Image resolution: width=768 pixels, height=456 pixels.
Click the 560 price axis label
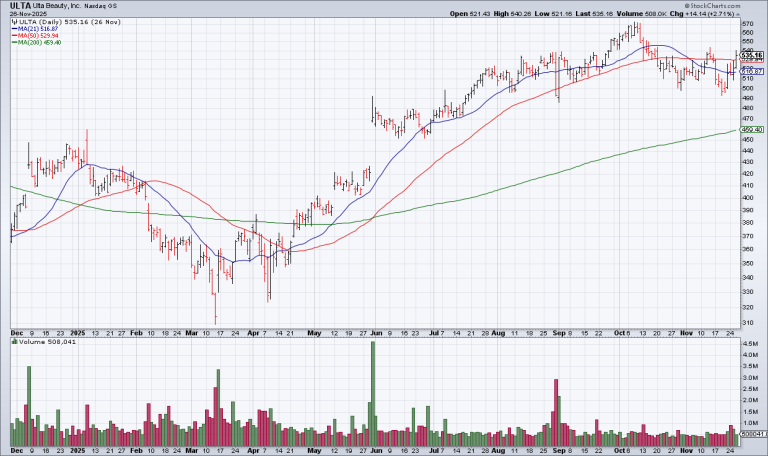coord(748,32)
